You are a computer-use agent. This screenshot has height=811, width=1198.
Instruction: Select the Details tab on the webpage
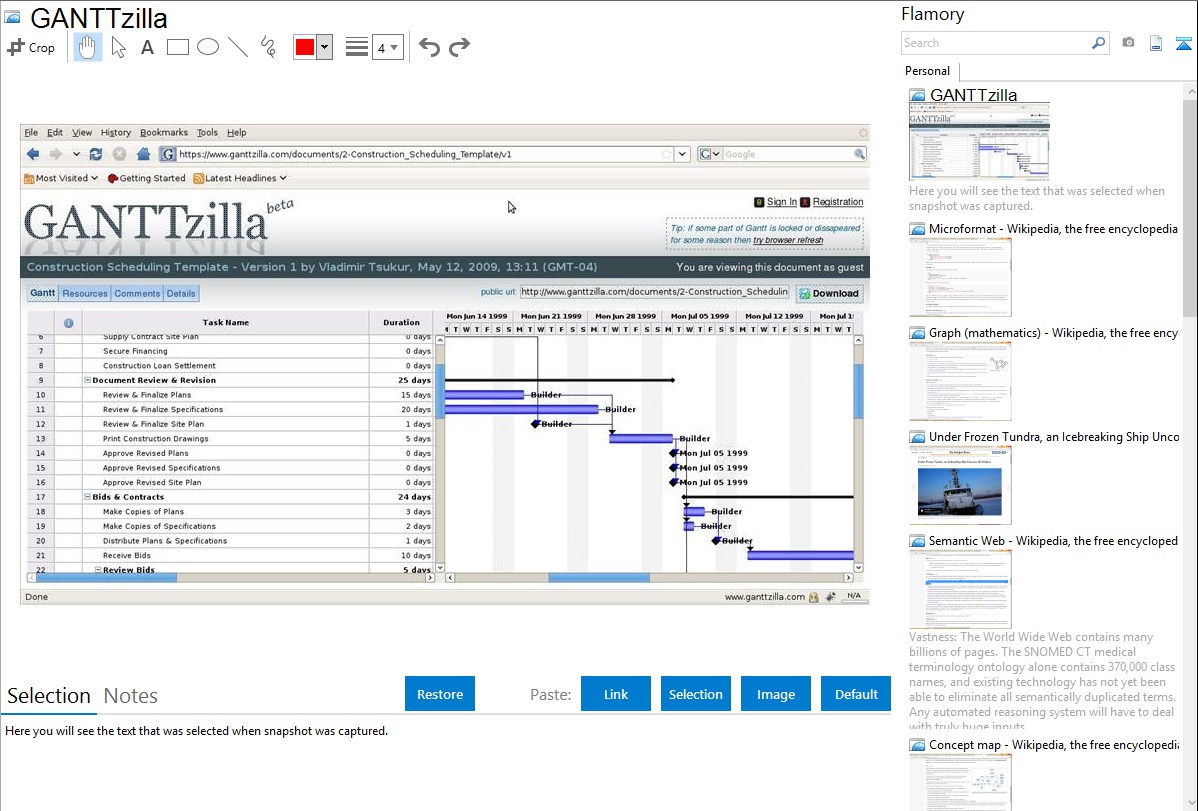point(181,294)
